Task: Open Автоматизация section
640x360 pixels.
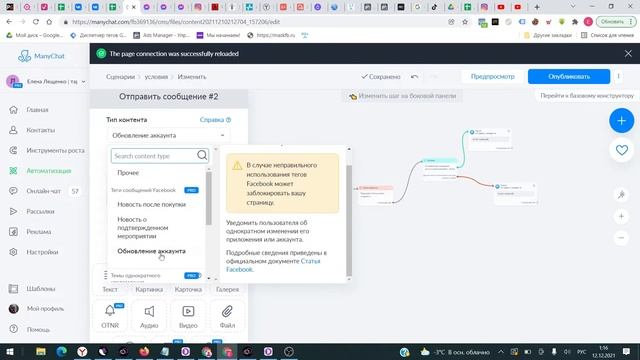Action: 49,171
